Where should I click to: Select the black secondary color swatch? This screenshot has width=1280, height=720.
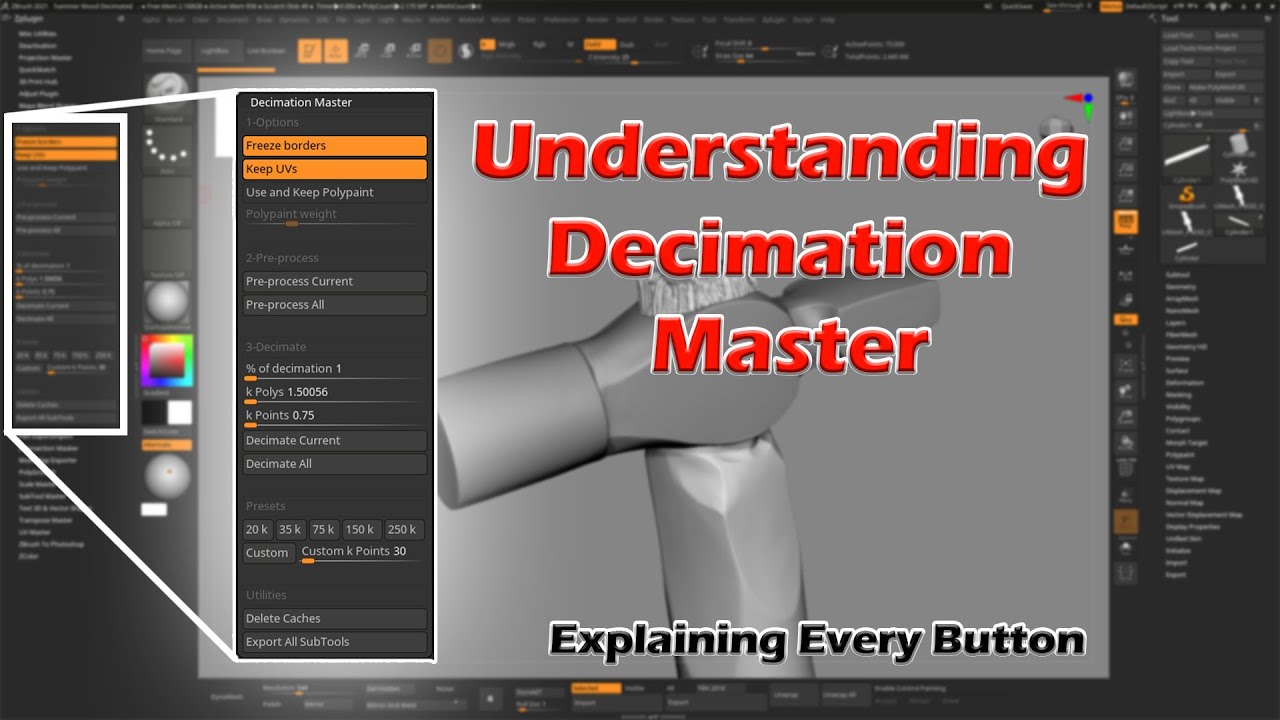pyautogui.click(x=153, y=412)
